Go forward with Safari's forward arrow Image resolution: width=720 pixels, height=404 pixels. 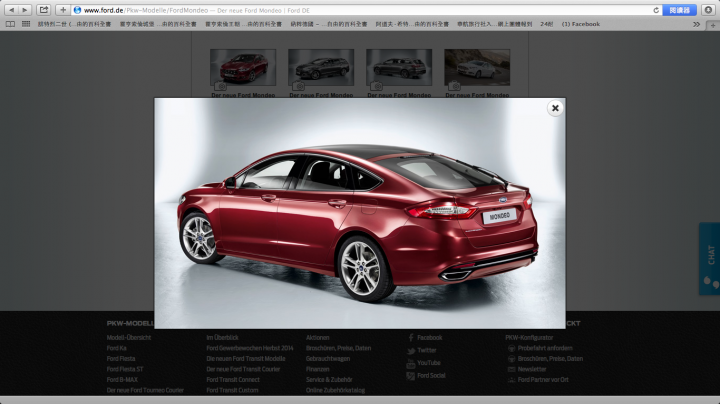[x=25, y=10]
